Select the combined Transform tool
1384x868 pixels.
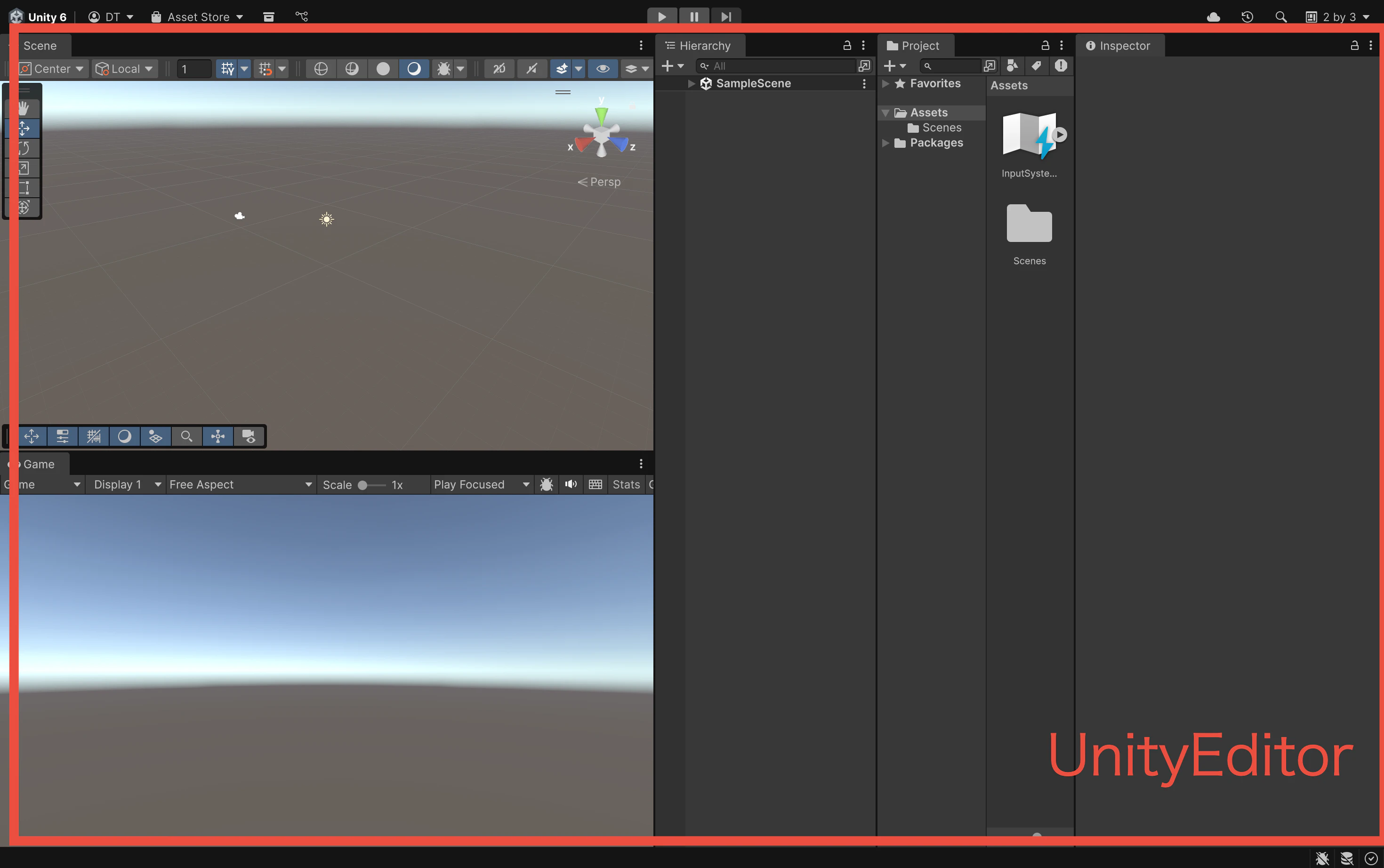click(x=24, y=207)
